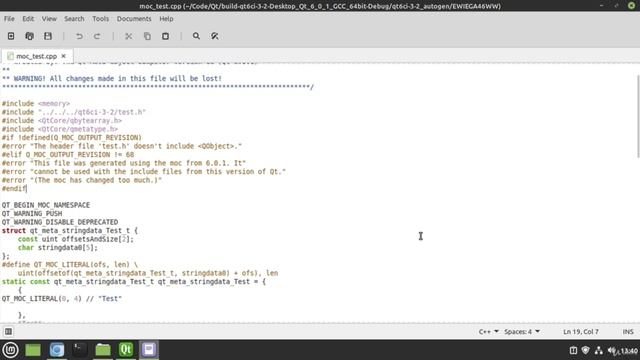This screenshot has width=640, height=360.
Task: Click '#if !defined(Q_MOC_OUTPUT_REVISION)' line
Action: coord(72,138)
